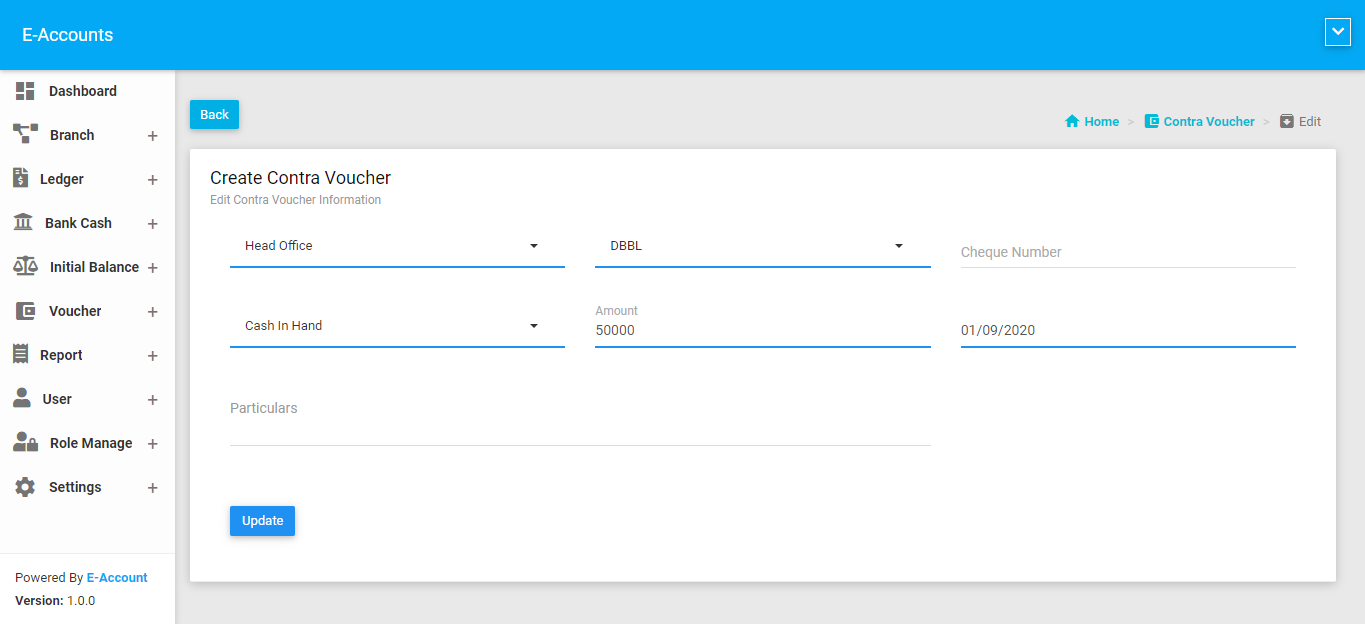Image resolution: width=1365 pixels, height=624 pixels.
Task: Go to Home via breadcrumb
Action: (x=1092, y=121)
